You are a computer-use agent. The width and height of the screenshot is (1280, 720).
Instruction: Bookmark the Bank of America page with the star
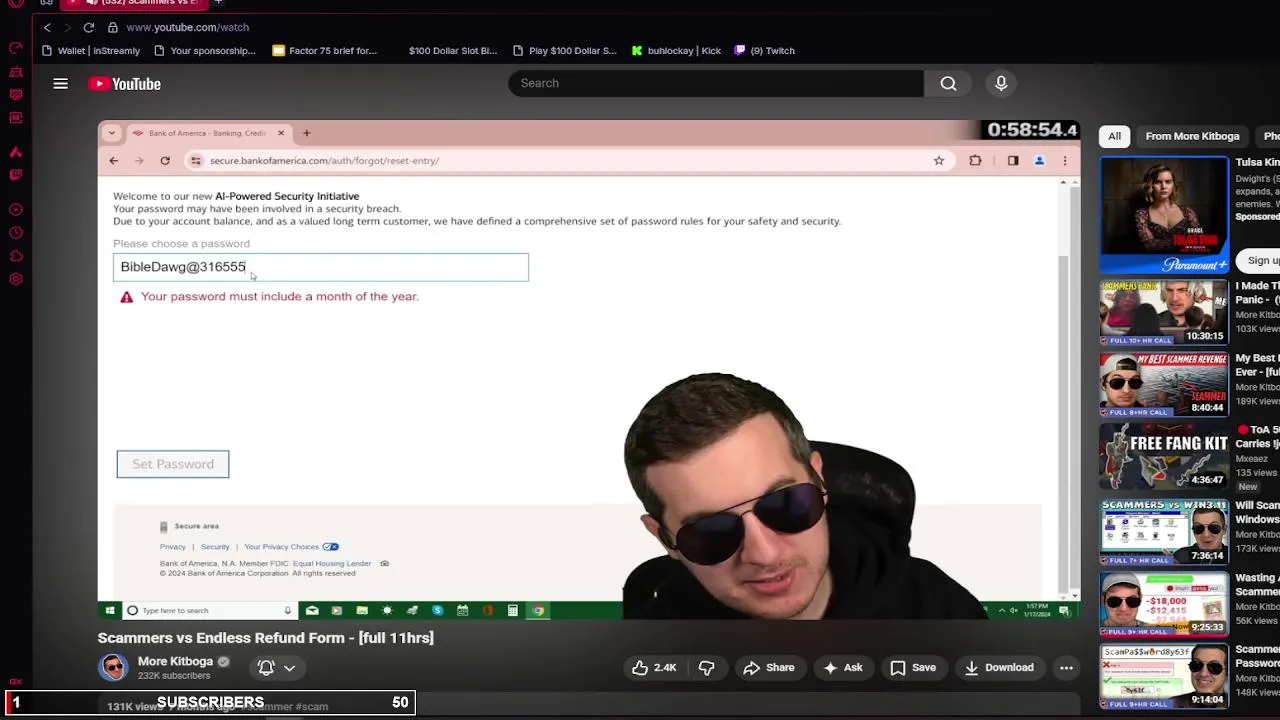tap(939, 160)
